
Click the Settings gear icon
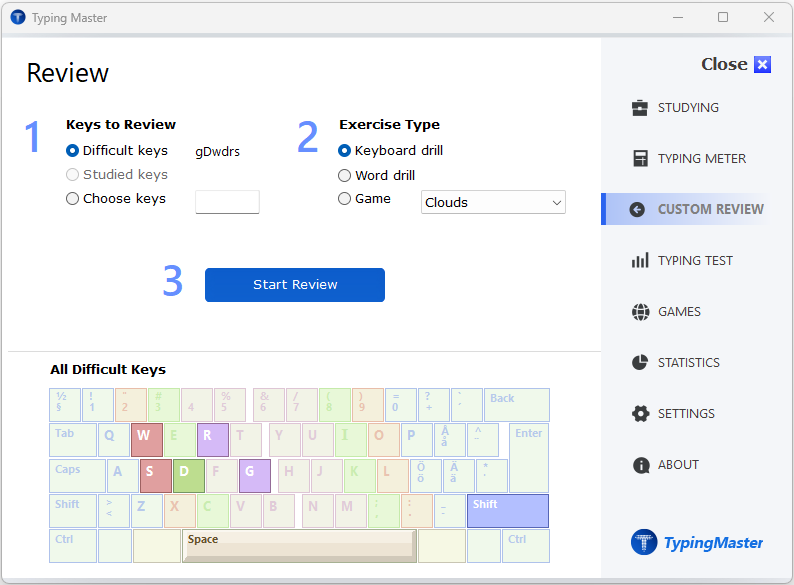641,413
